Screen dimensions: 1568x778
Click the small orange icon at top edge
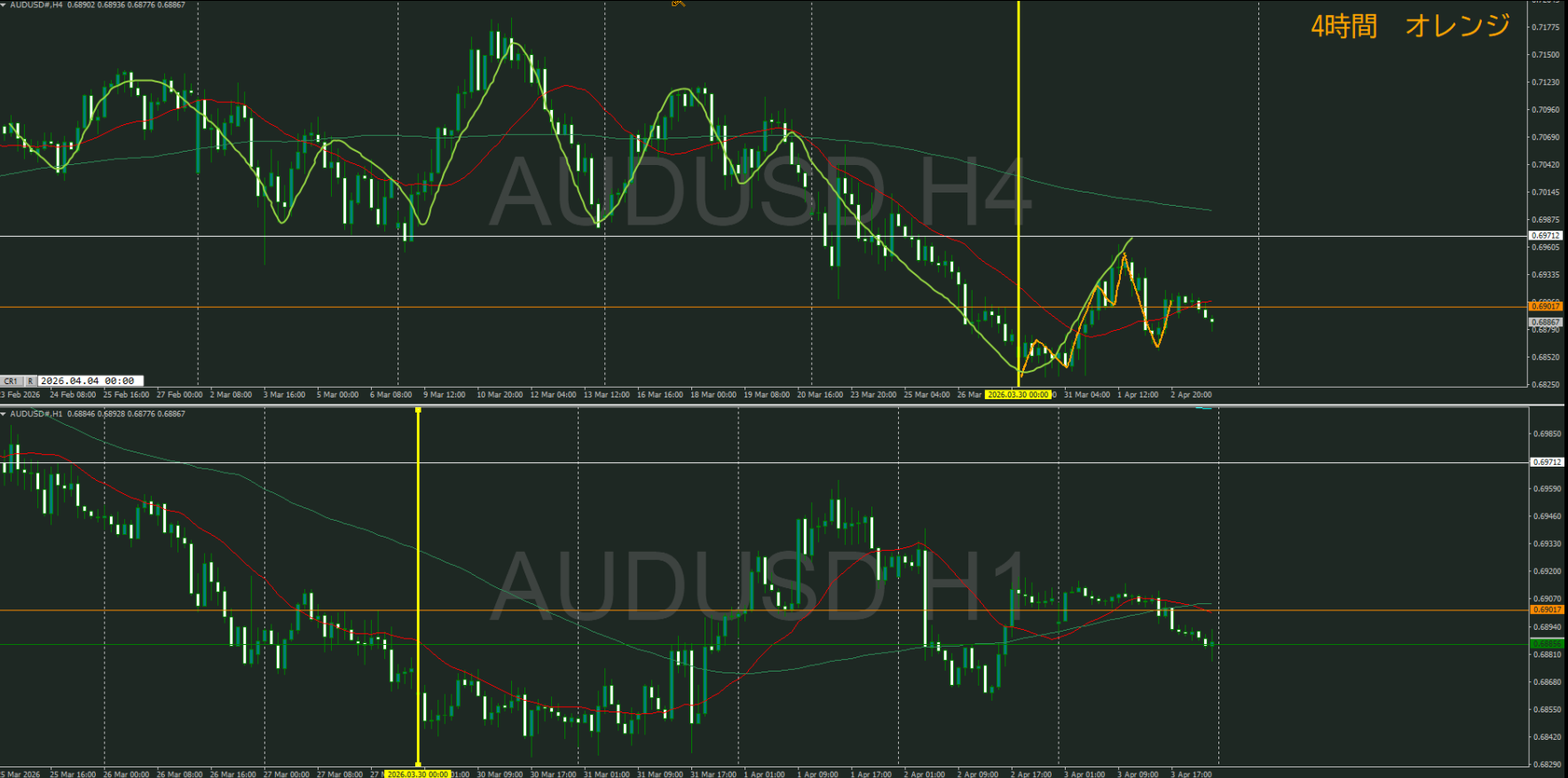pyautogui.click(x=678, y=4)
